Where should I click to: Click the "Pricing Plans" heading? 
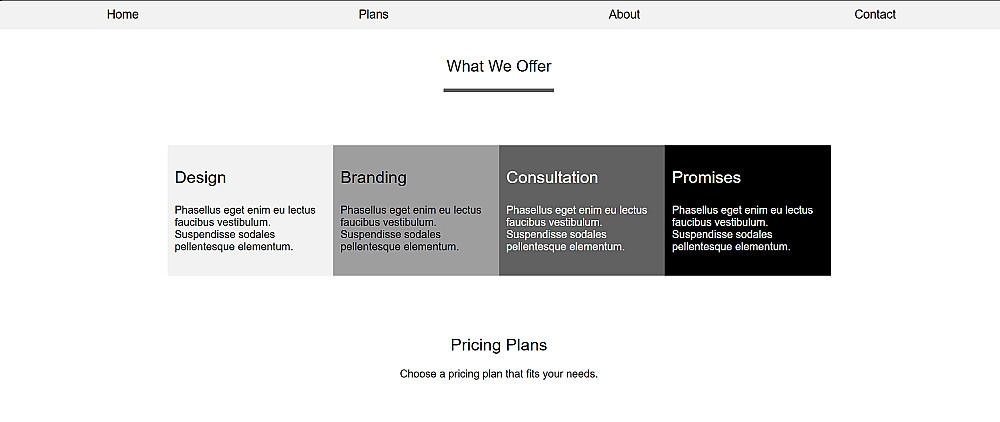click(x=499, y=345)
